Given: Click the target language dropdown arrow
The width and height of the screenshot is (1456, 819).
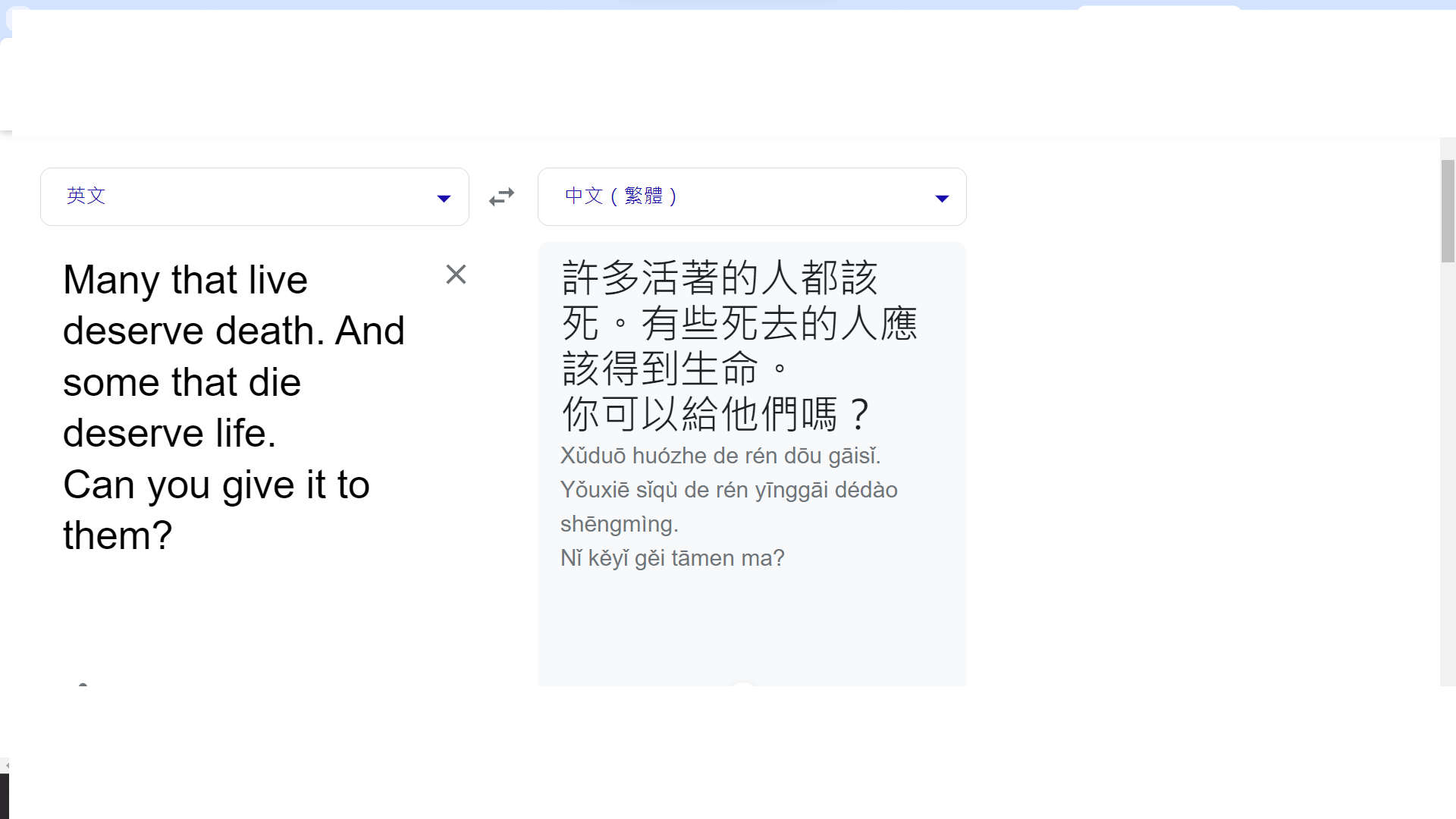Looking at the screenshot, I should 942,199.
